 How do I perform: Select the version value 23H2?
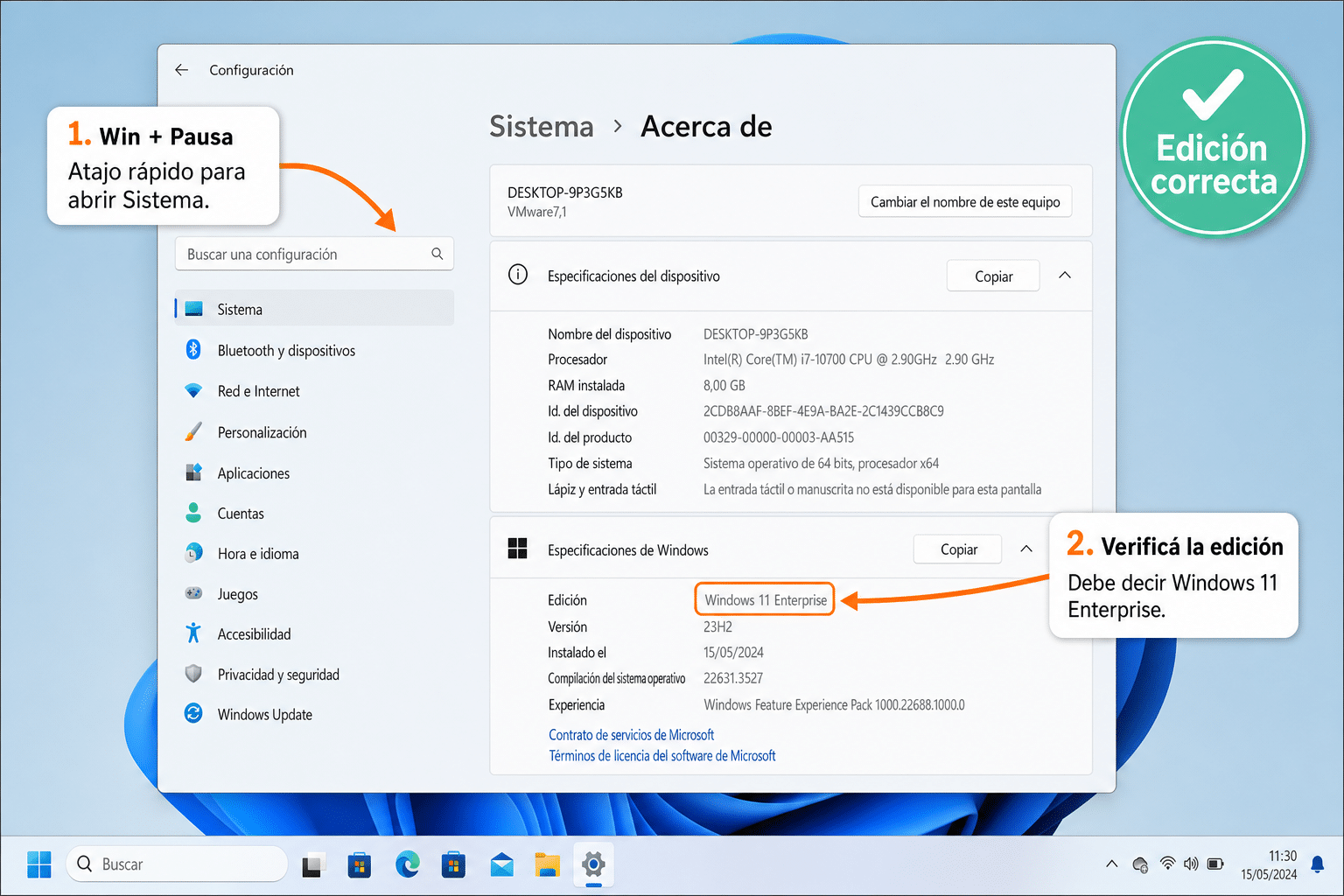coord(717,626)
